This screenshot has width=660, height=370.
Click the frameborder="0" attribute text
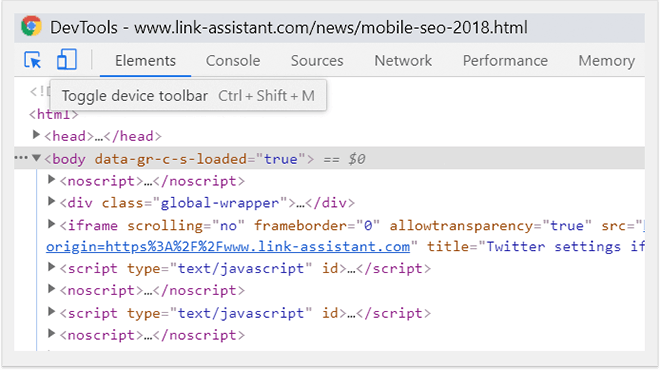tap(317, 226)
